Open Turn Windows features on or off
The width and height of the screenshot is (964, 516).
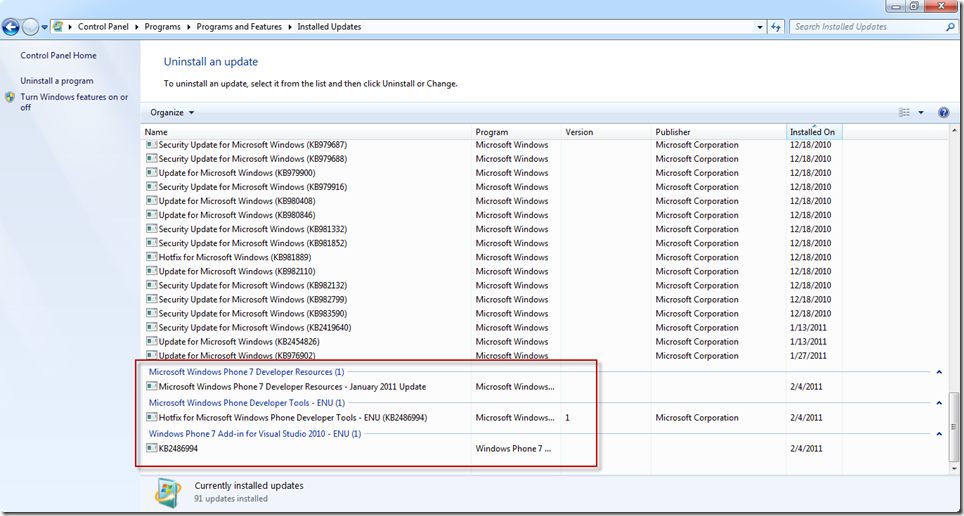[x=74, y=102]
